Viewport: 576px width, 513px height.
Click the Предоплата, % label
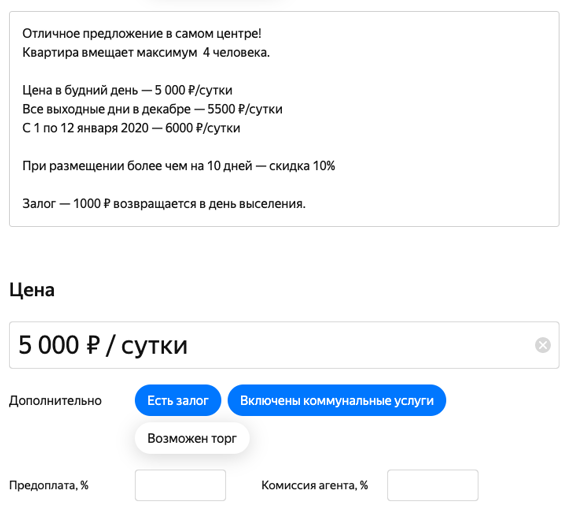[49, 485]
